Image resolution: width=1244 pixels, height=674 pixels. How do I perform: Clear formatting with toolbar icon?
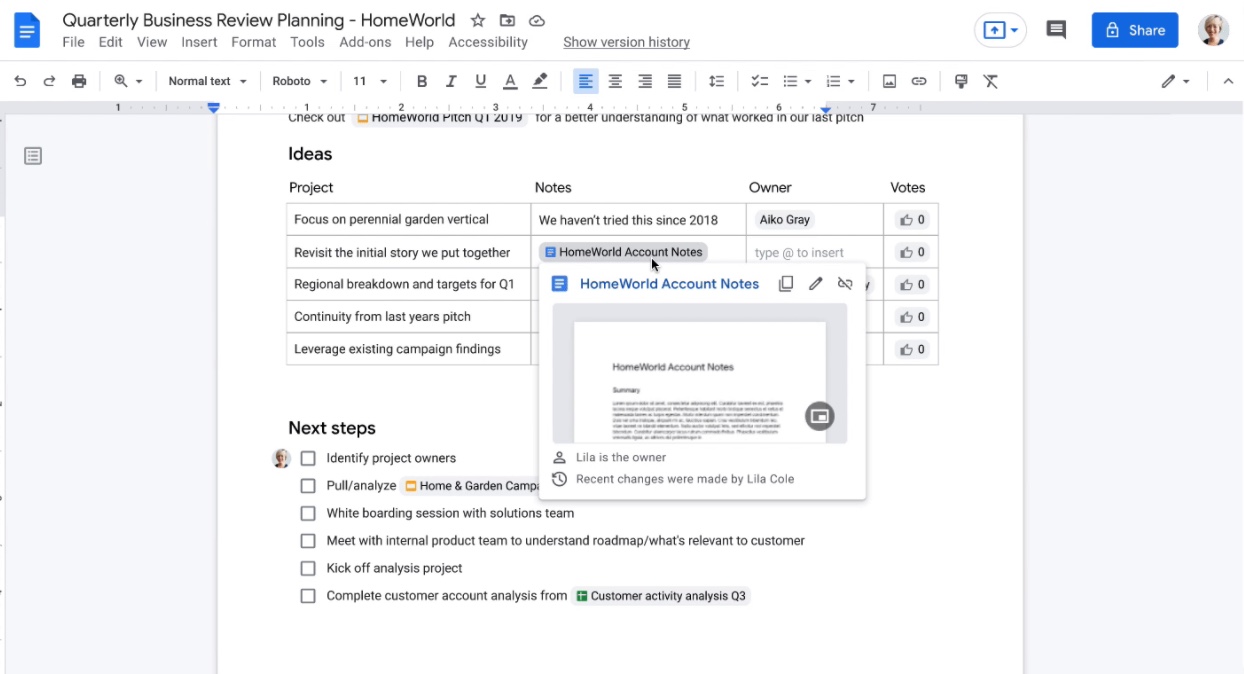(x=991, y=81)
